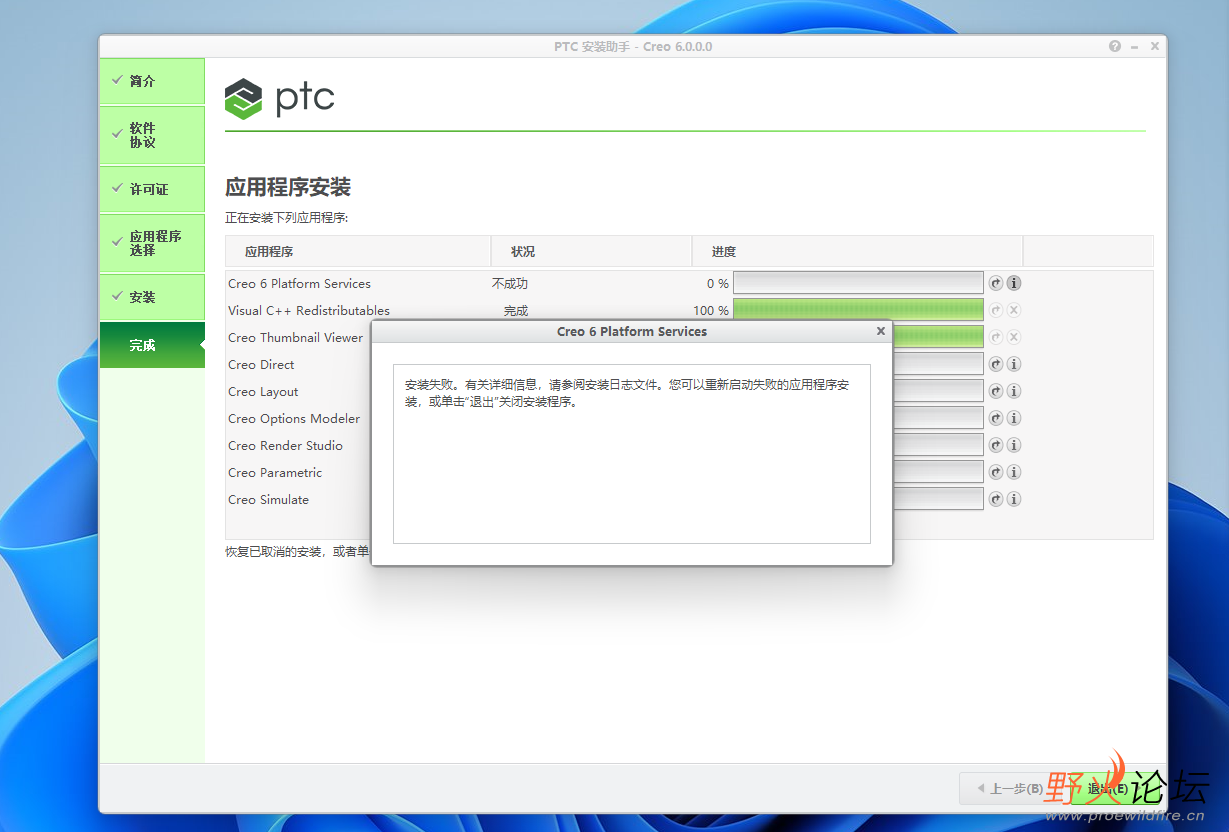Select the Creo Layout row name
This screenshot has height=832, width=1229.
pyautogui.click(x=263, y=392)
